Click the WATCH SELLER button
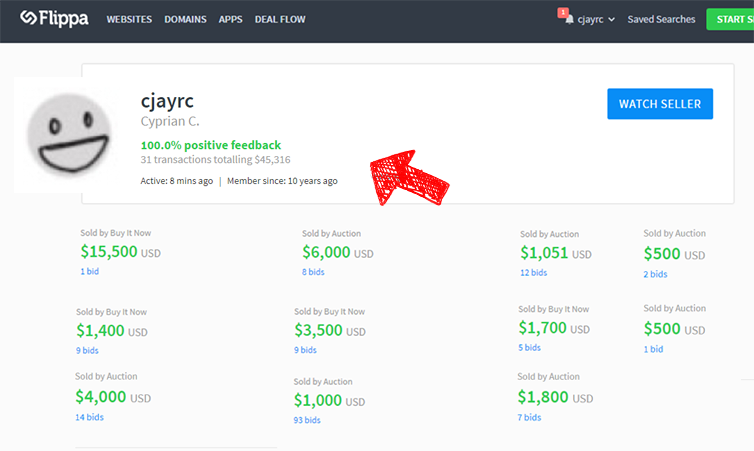Viewport: 754px width, 451px height. [660, 104]
